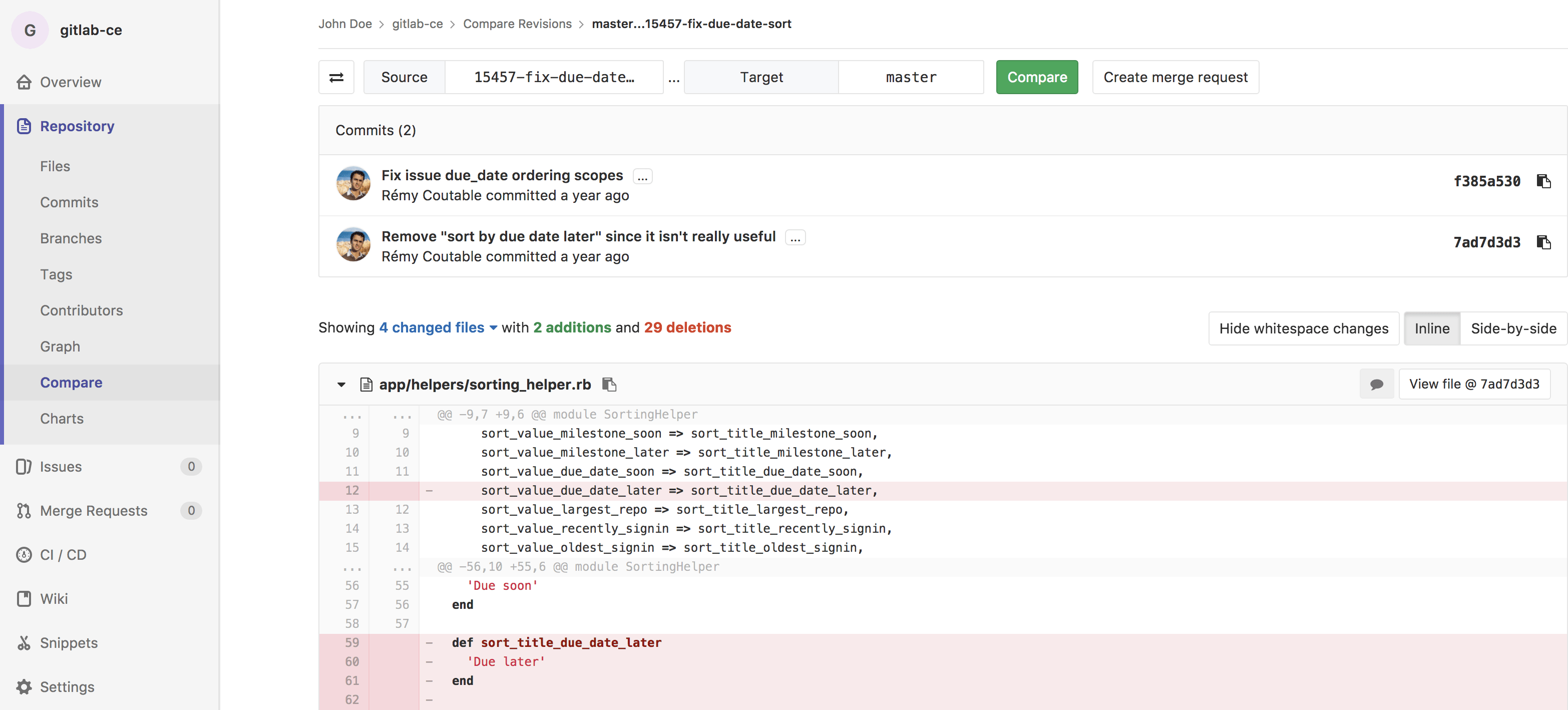
Task: Open Snippets from the sidebar
Action: (68, 642)
